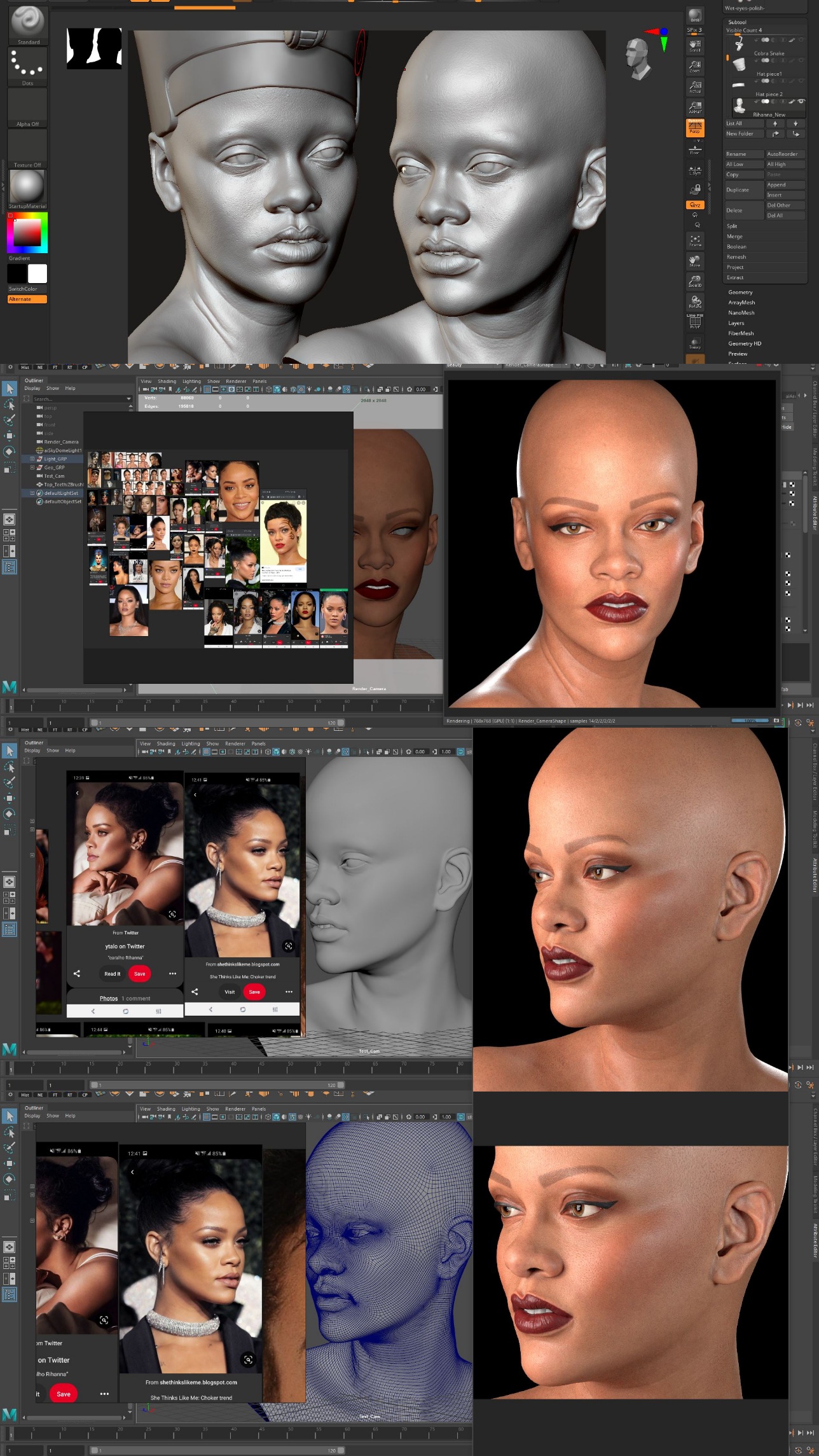Toggle PolyF line fill display
This screenshot has width=819, height=1456.
695,322
